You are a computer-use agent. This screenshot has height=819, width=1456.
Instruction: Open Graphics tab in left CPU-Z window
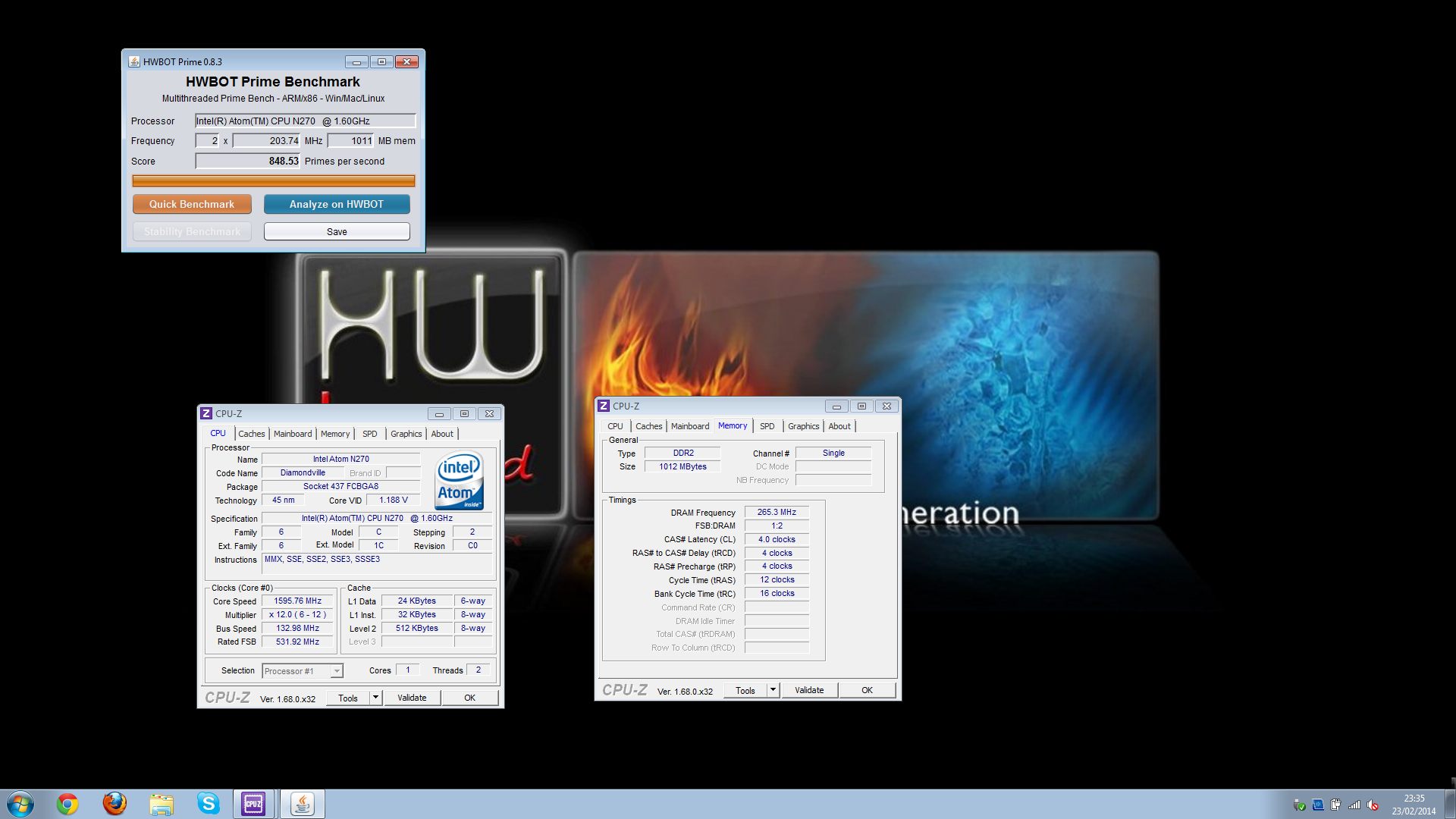pyautogui.click(x=406, y=434)
